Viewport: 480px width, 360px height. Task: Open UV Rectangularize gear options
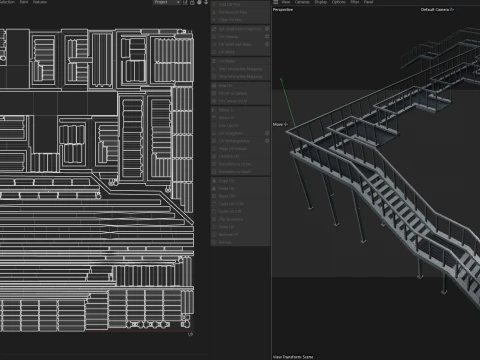tap(267, 141)
